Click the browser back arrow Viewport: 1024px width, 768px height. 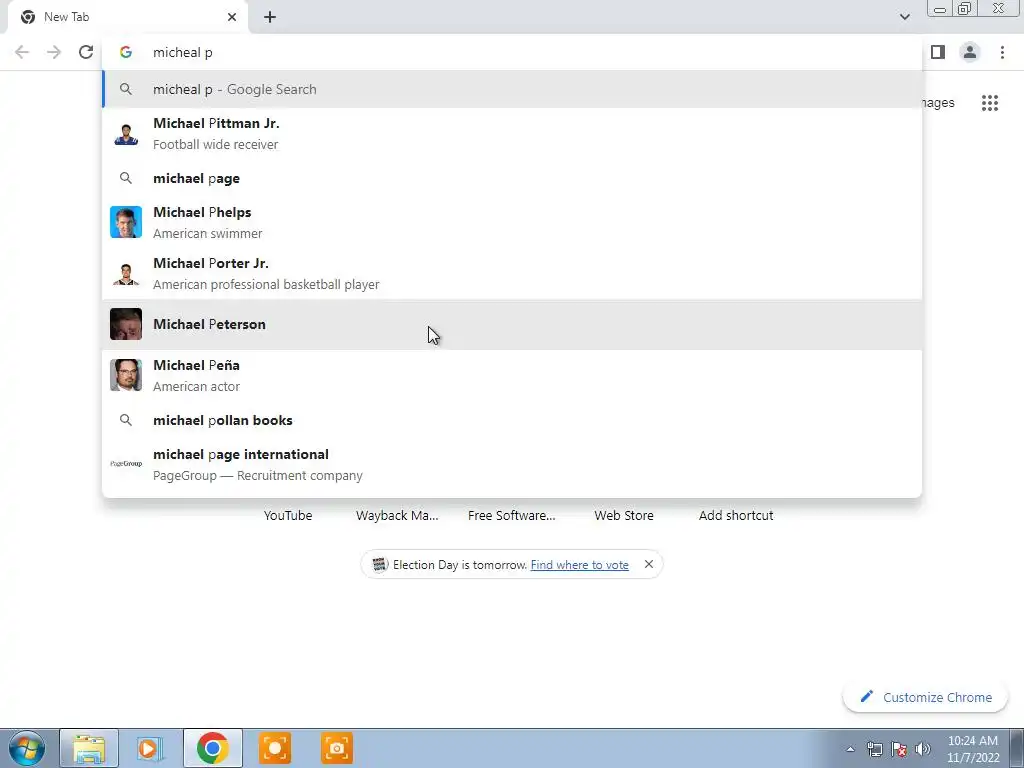(22, 52)
